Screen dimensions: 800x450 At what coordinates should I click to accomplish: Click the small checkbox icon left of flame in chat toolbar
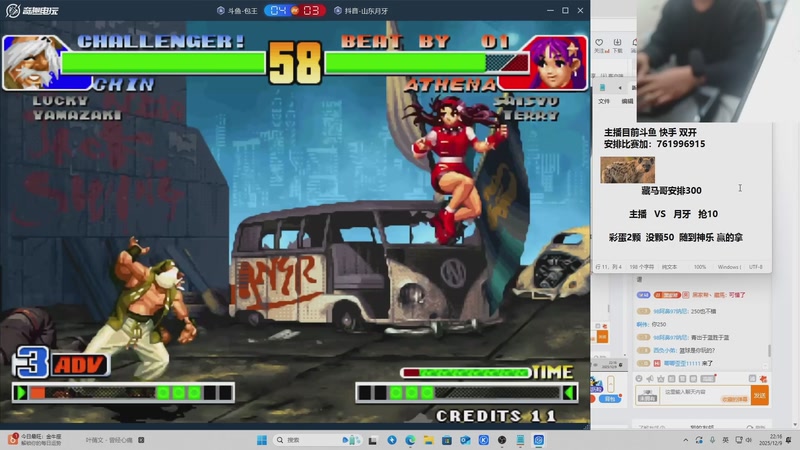click(x=752, y=379)
